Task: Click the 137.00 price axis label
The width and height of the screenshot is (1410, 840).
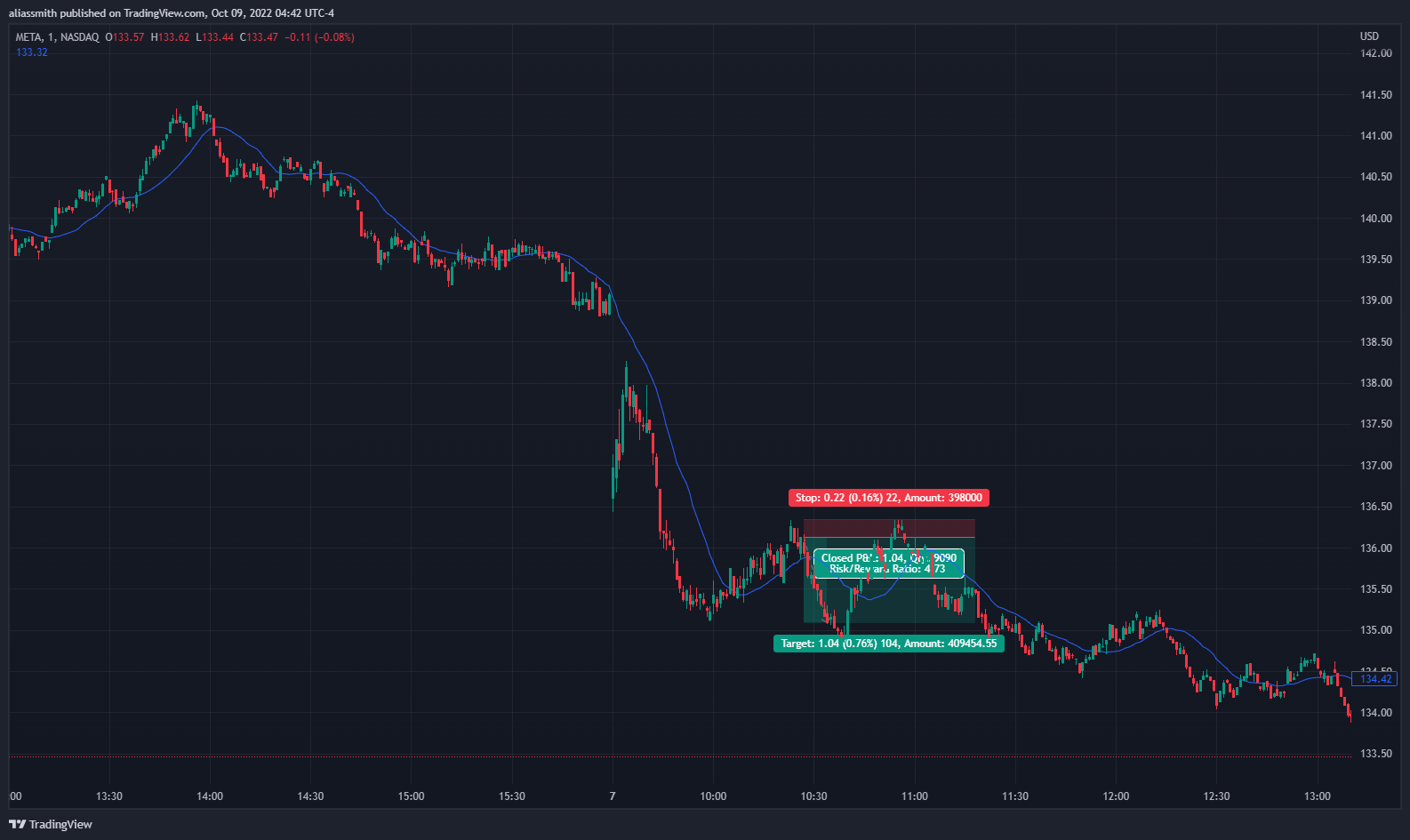Action: pyautogui.click(x=1376, y=466)
